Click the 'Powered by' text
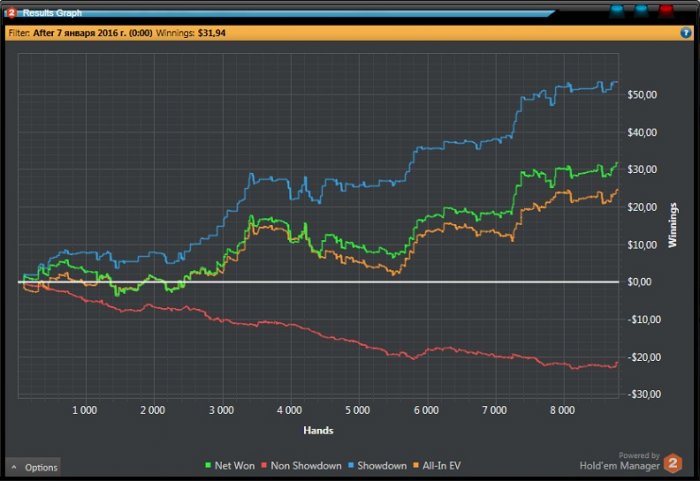Image resolution: width=700 pixels, height=481 pixels. [639, 455]
